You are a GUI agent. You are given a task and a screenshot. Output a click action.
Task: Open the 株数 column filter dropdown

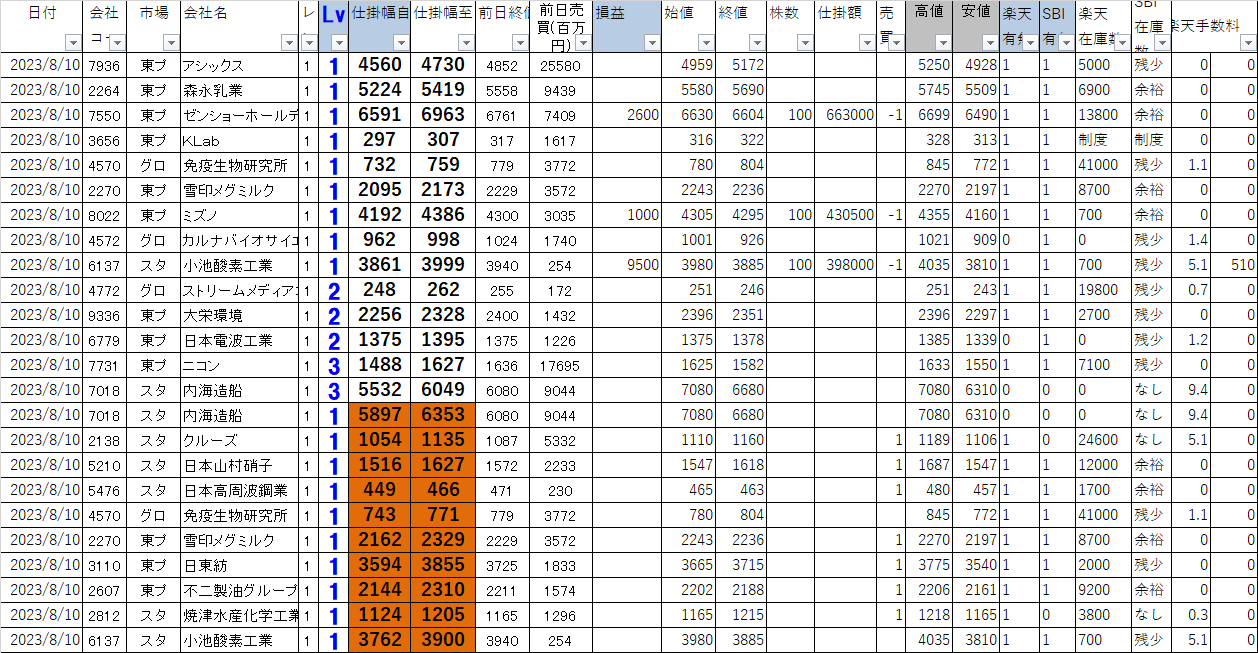tap(805, 43)
